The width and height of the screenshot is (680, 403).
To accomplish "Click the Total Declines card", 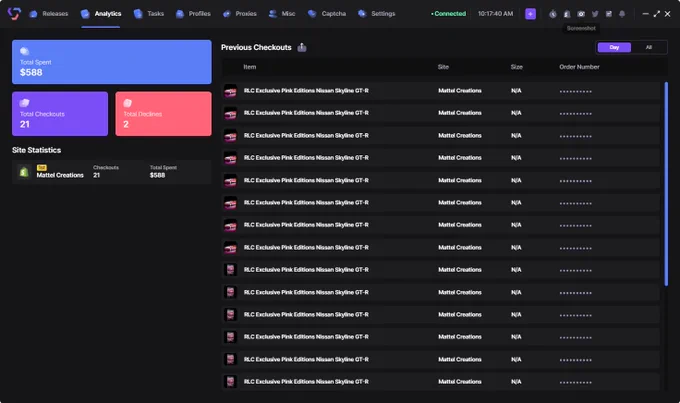I will pyautogui.click(x=163, y=114).
